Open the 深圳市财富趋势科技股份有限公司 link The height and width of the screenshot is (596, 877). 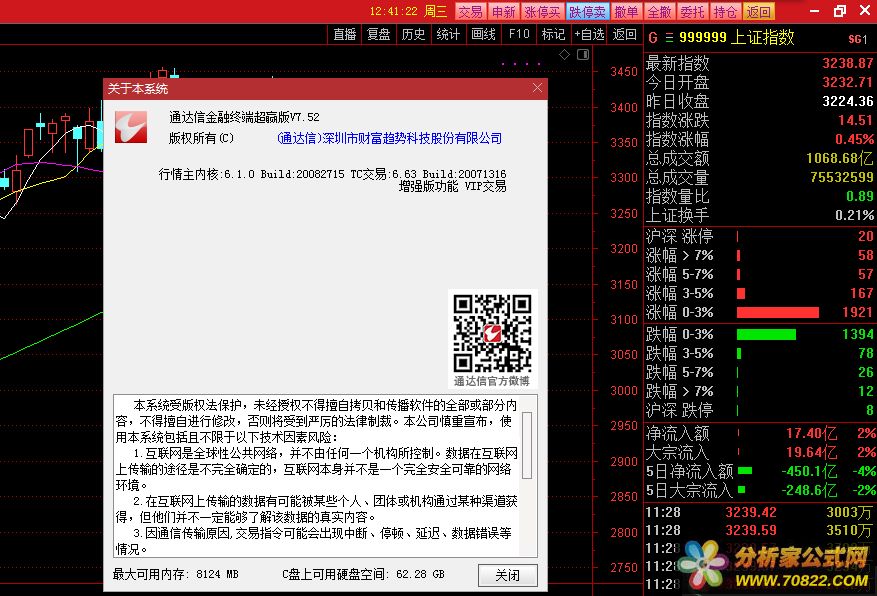pos(390,138)
